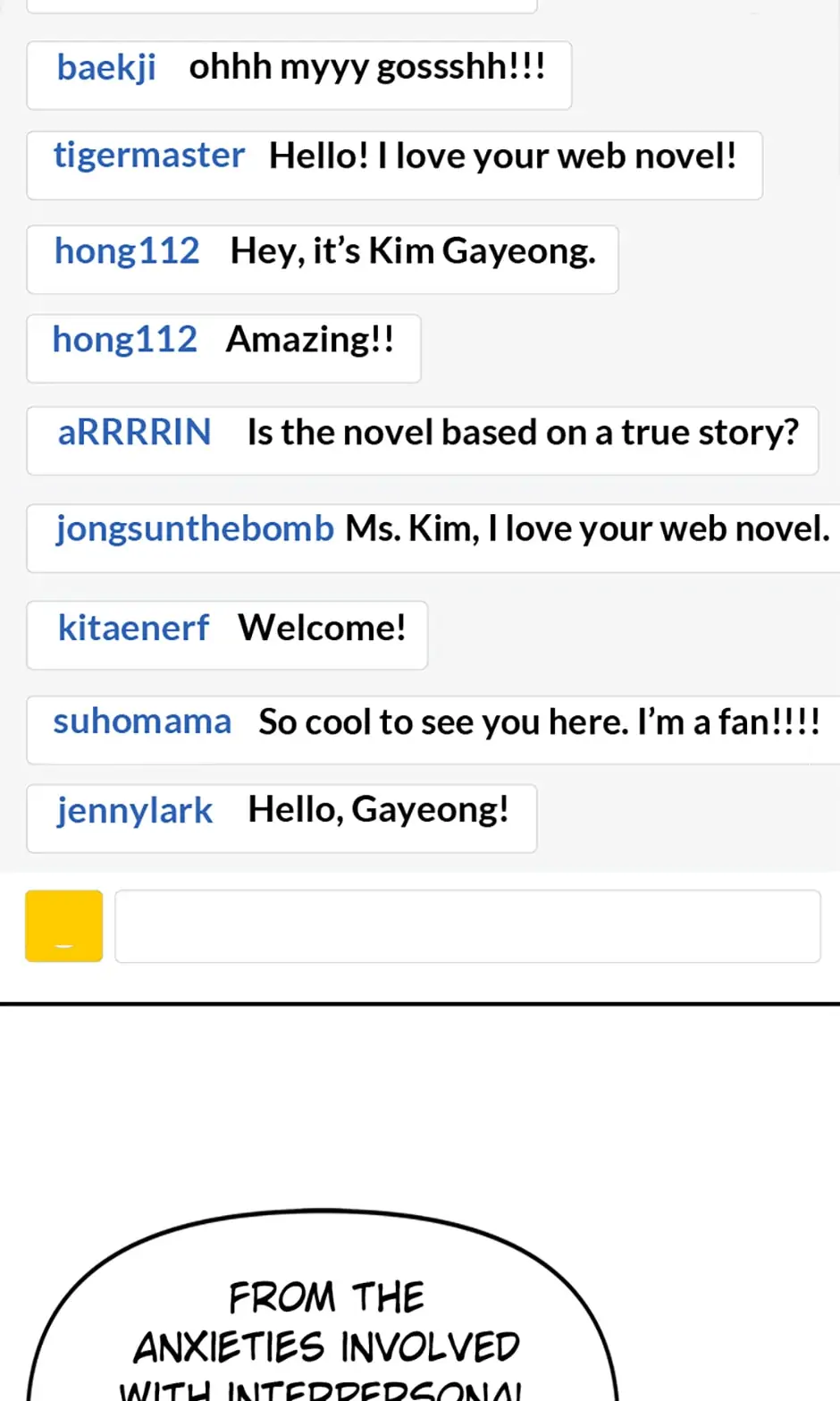This screenshot has width=840, height=1401.
Task: Click the jongsunthebomb username
Action: 194,528
